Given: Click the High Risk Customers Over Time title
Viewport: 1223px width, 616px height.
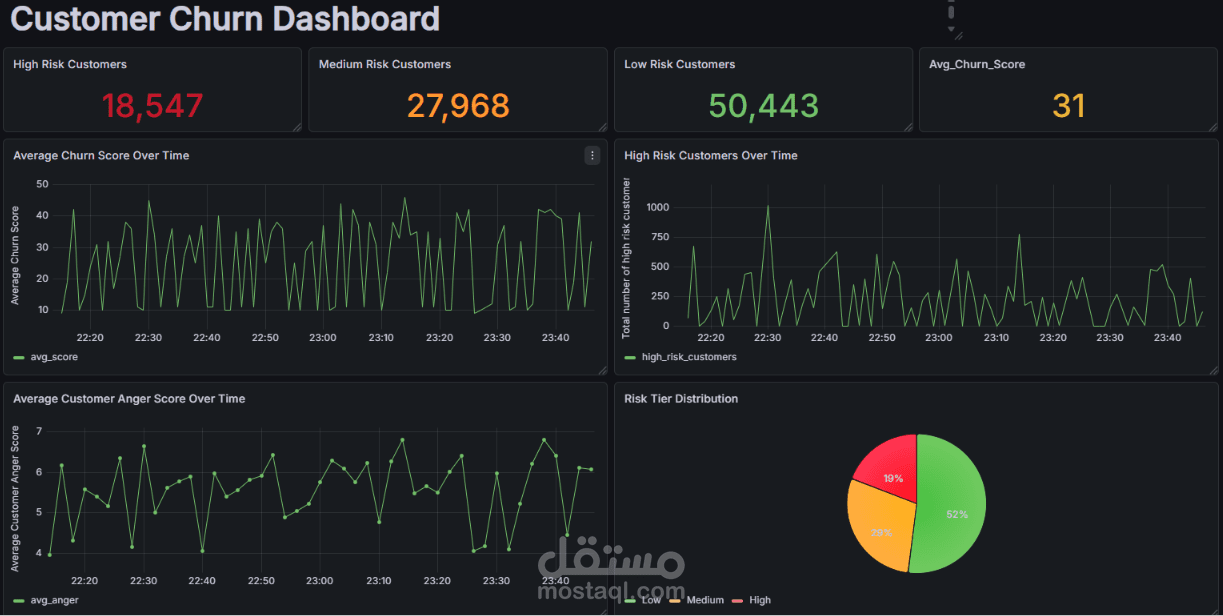Looking at the screenshot, I should [x=711, y=155].
